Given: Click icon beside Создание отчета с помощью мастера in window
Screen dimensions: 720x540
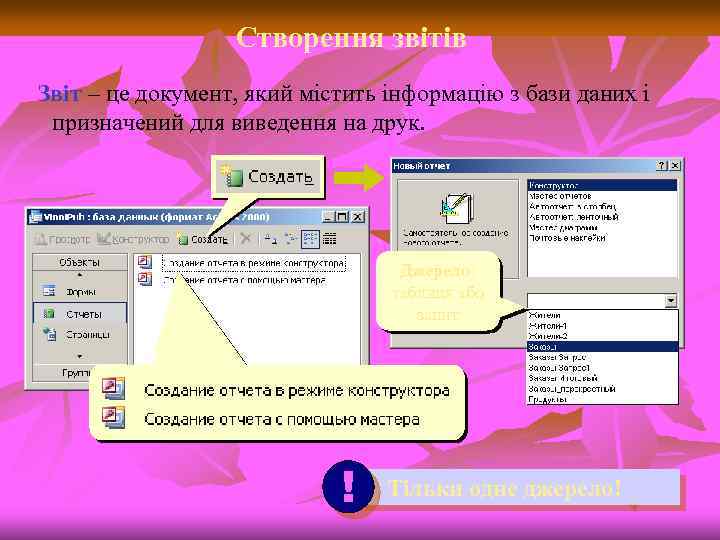Looking at the screenshot, I should click(145, 279).
